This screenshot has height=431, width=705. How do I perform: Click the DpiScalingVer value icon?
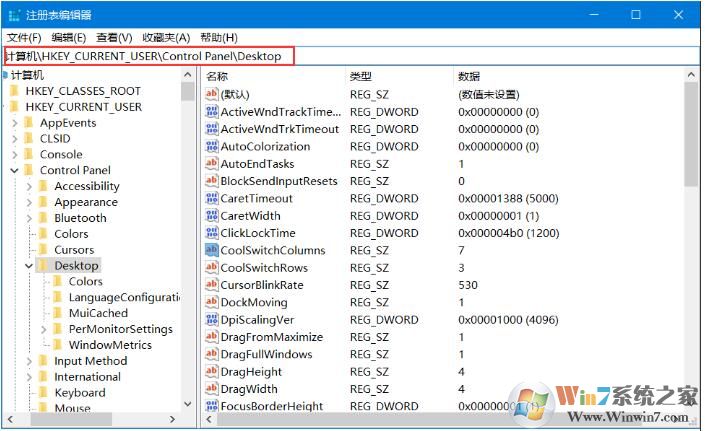211,320
